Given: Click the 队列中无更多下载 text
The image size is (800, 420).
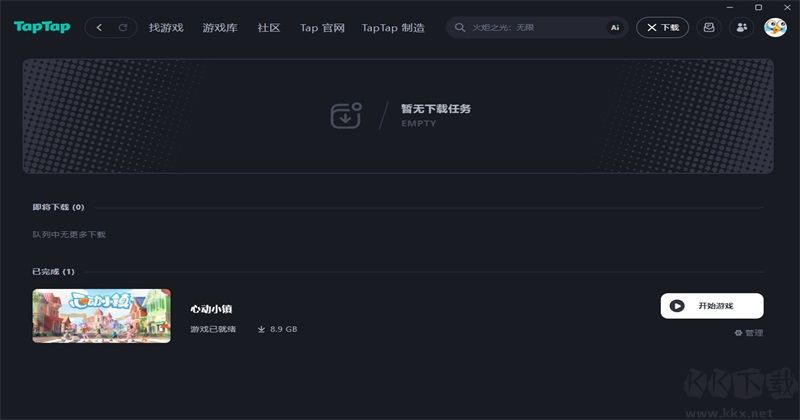Looking at the screenshot, I should coord(69,235).
